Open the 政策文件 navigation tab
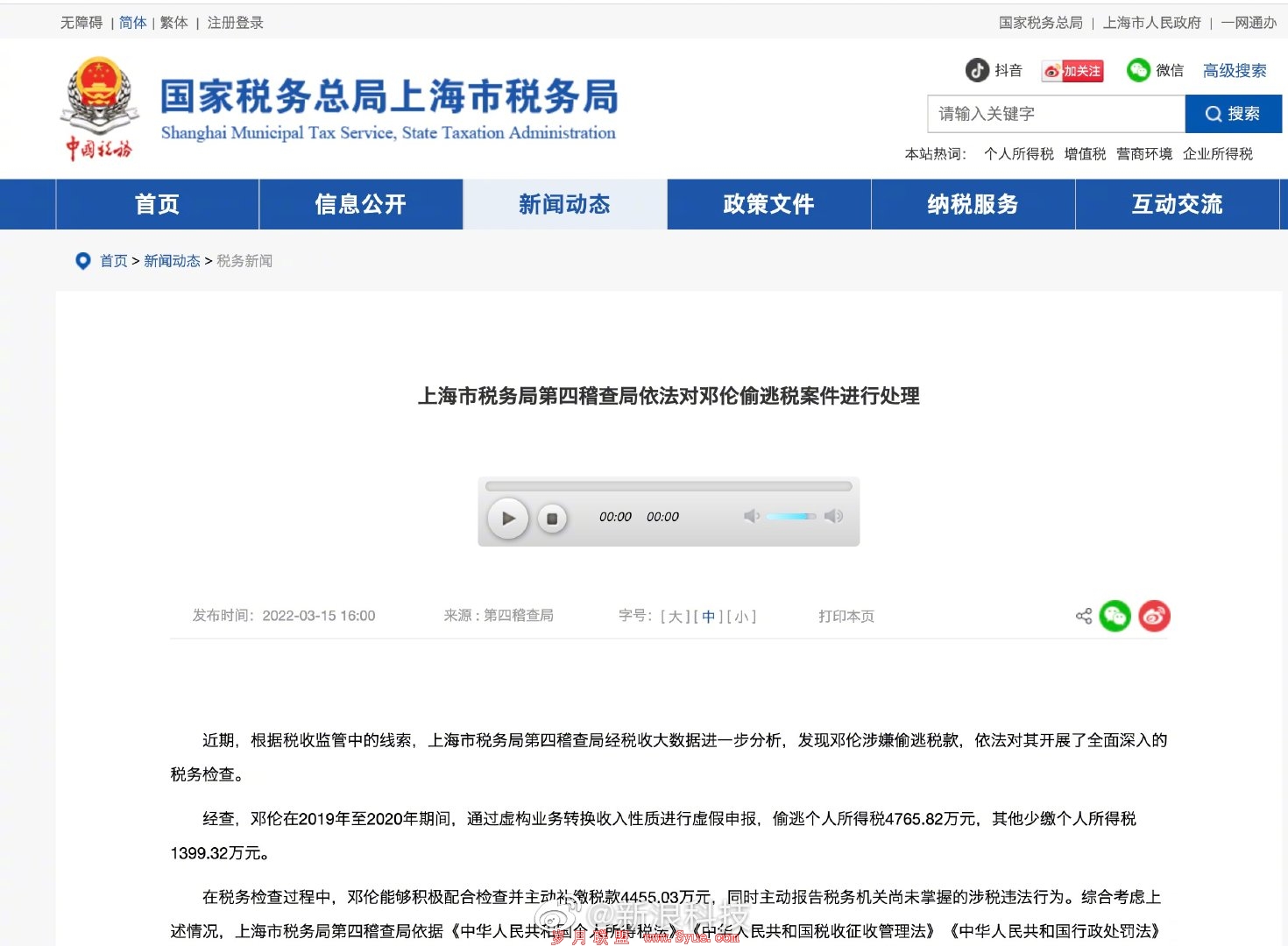 768,204
